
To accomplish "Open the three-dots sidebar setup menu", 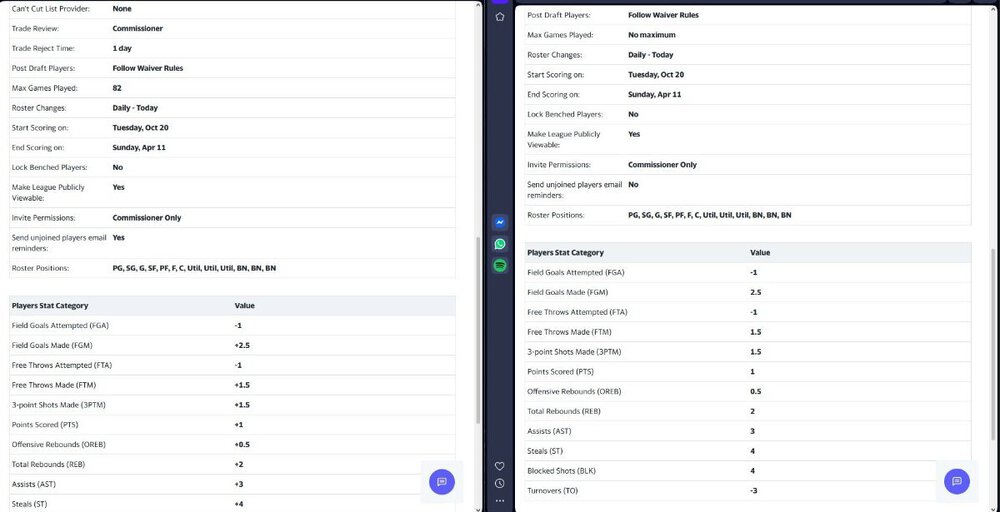I will pos(500,501).
